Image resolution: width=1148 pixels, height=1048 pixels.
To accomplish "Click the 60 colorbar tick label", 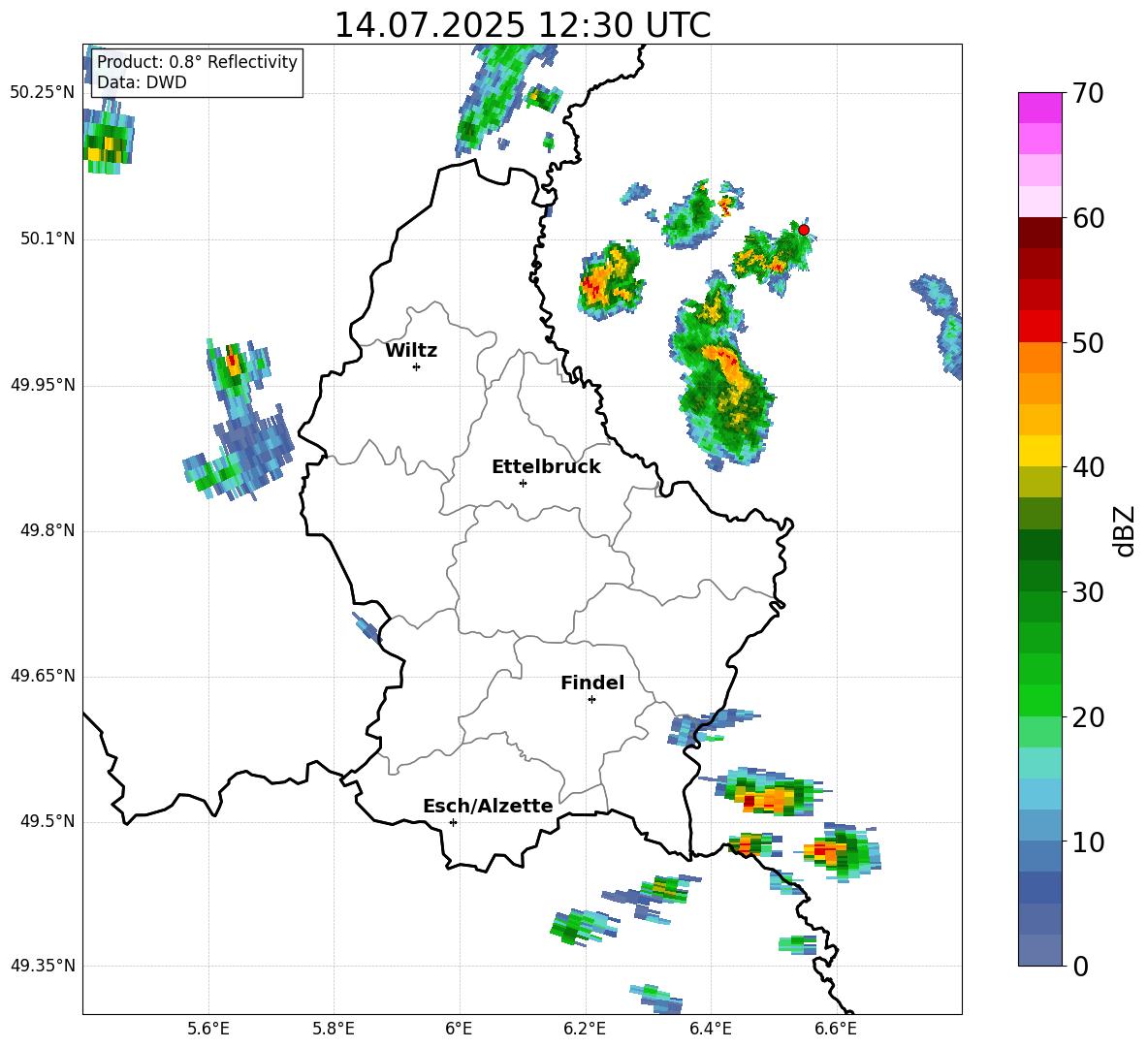I will click(1088, 218).
